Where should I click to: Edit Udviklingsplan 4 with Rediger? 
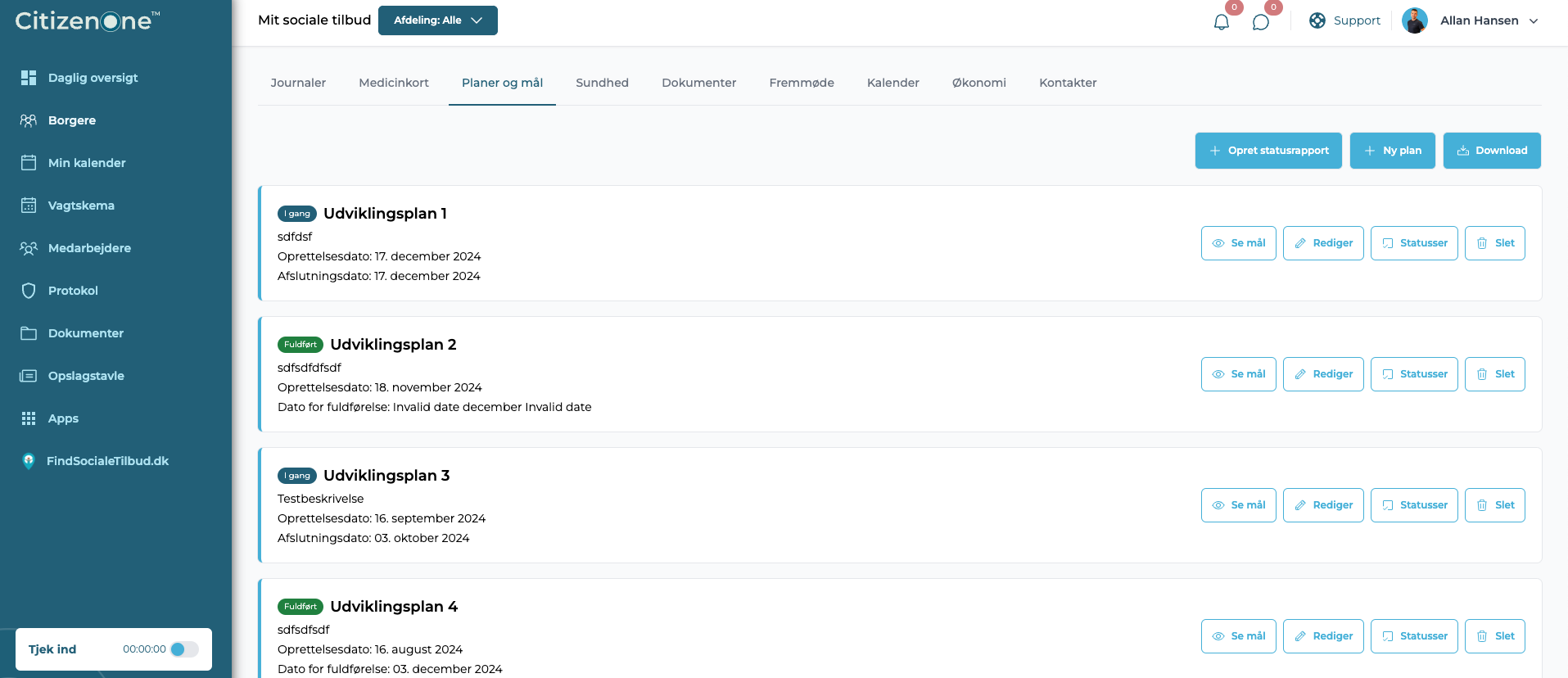tap(1323, 636)
